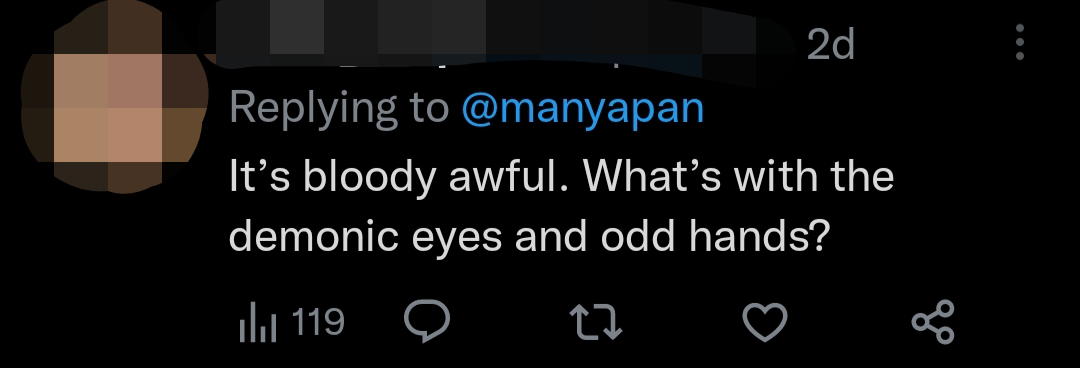
Task: Open the @manyapan profile link
Action: (582, 109)
